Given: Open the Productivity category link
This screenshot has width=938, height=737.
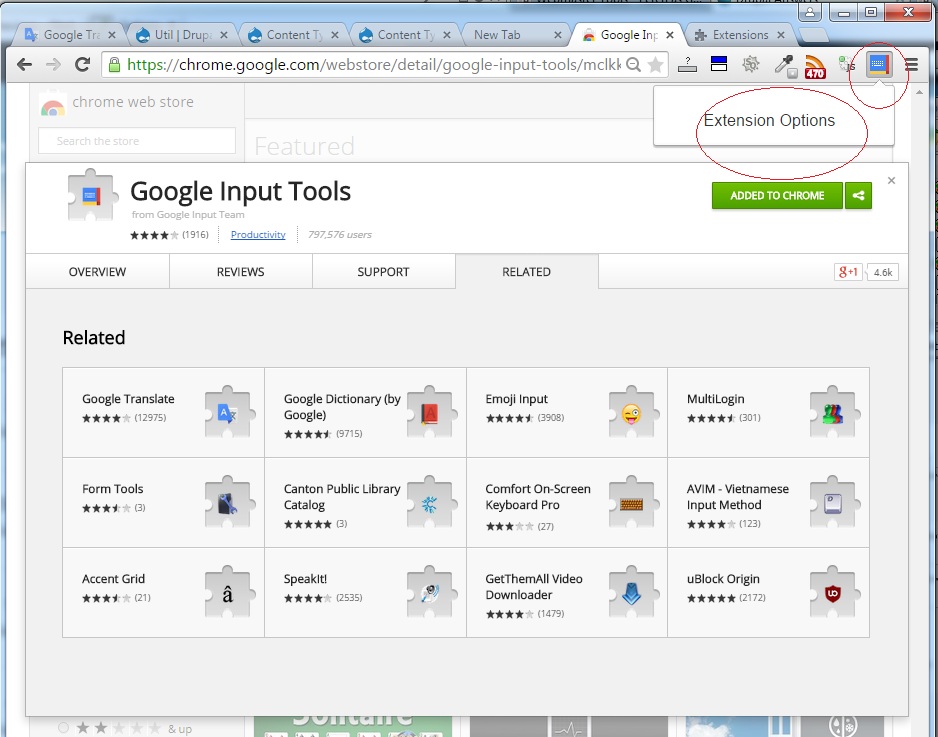Looking at the screenshot, I should coord(258,234).
